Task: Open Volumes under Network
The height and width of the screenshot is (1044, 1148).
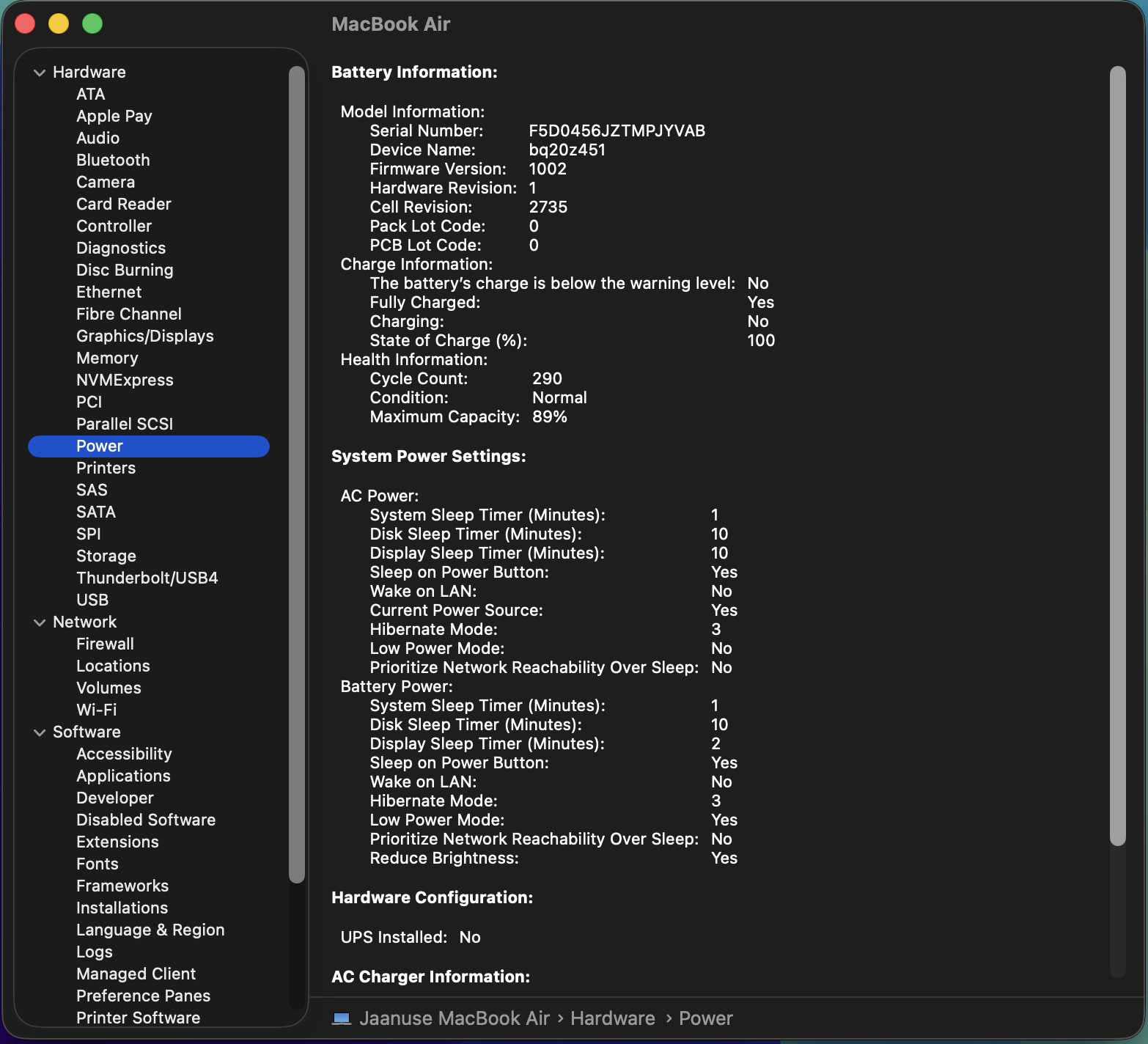Action: coord(108,688)
